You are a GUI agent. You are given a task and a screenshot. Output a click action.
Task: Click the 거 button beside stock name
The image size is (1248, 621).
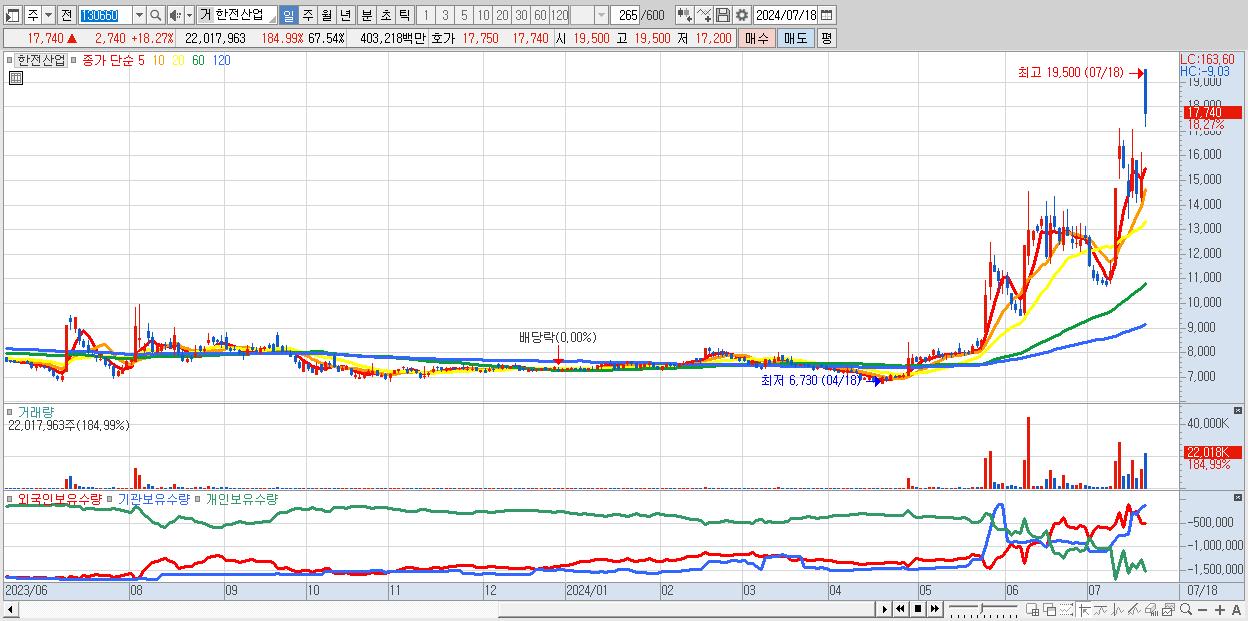pos(205,15)
